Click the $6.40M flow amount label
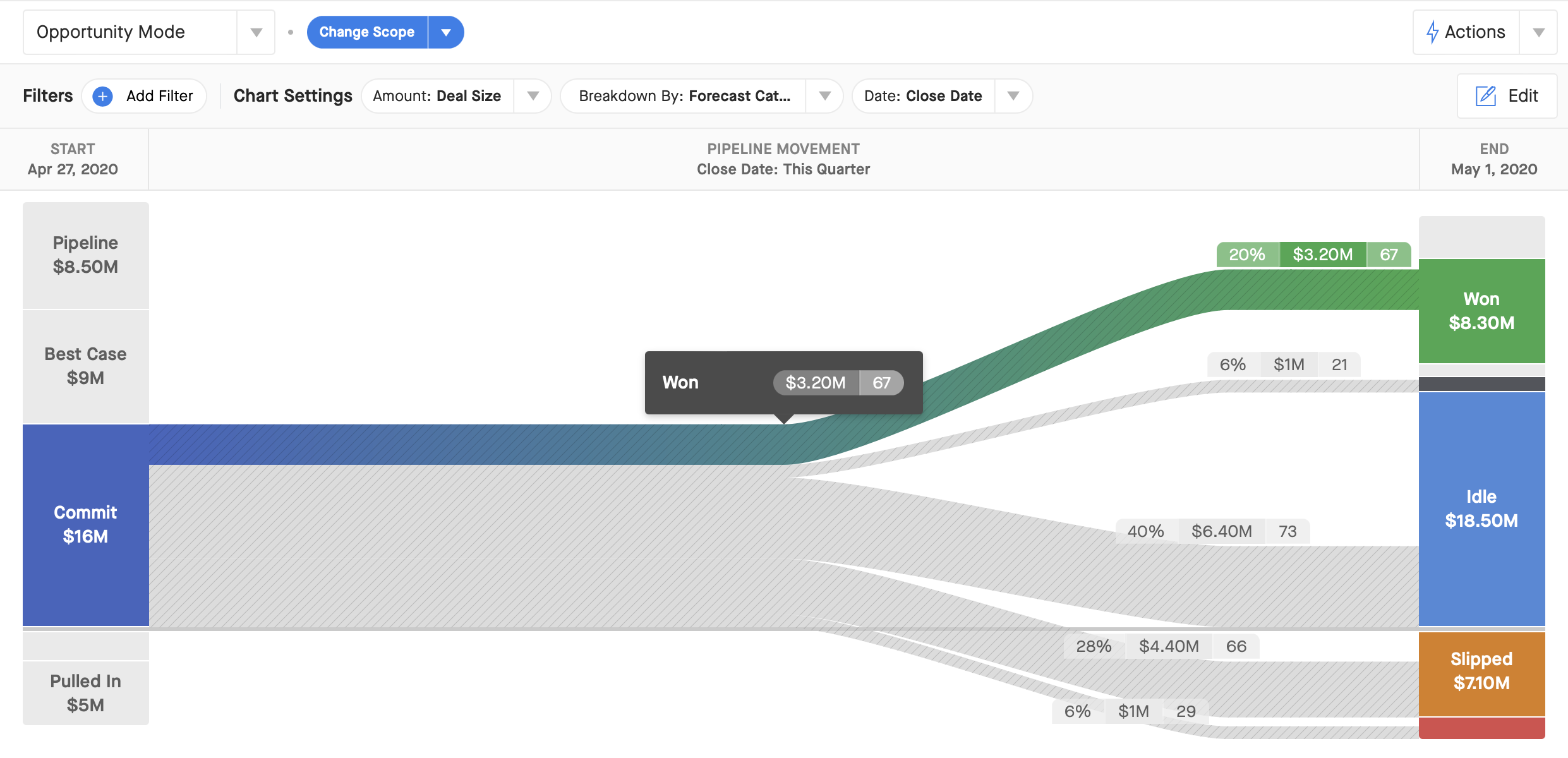 point(1222,531)
